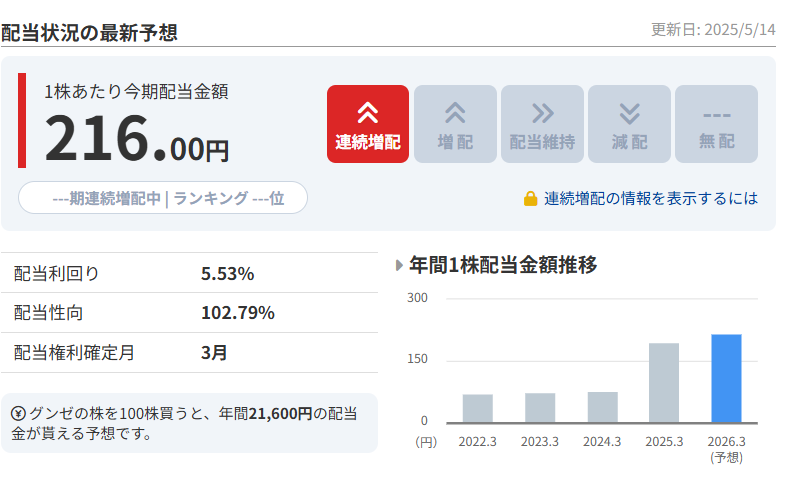Click the red 連続増配 double-up-arrow icon
This screenshot has height=479, width=785.
(367, 113)
